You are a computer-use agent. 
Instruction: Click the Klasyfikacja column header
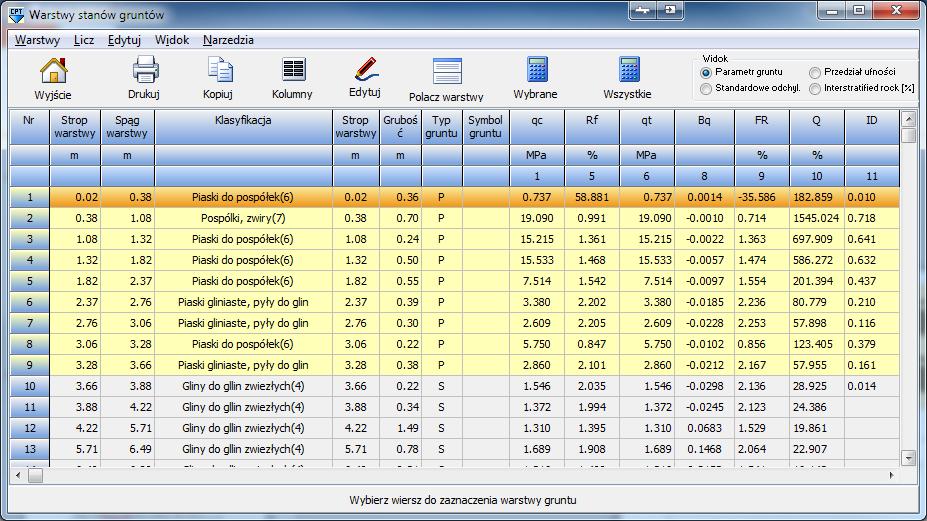pyautogui.click(x=244, y=127)
